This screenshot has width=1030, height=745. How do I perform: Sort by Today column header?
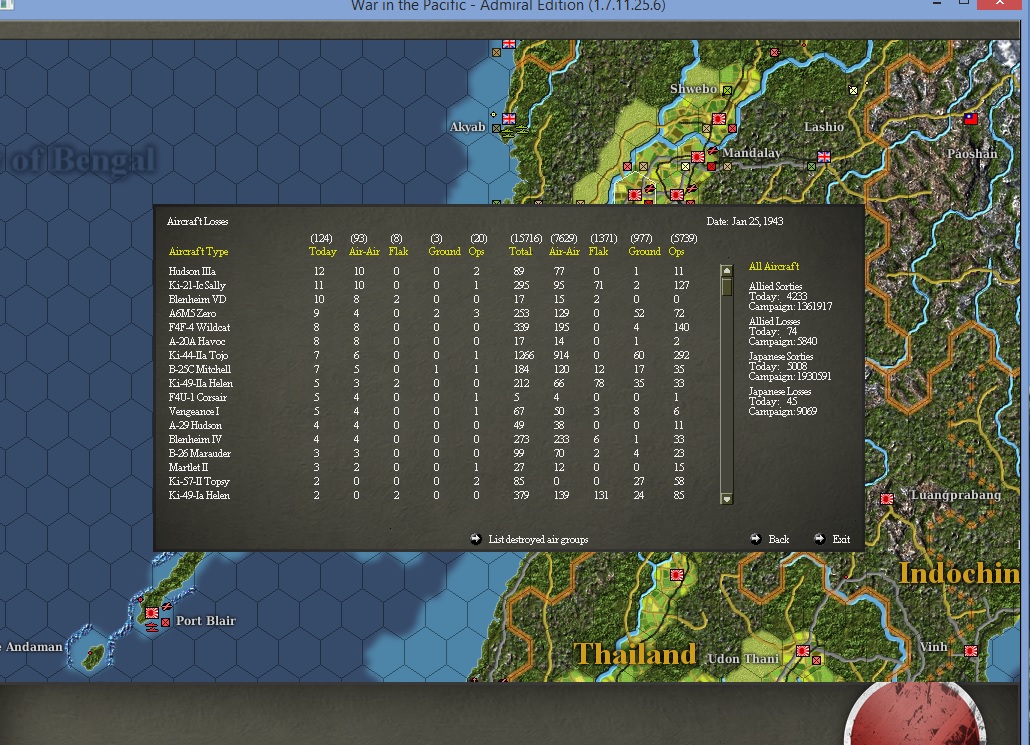pos(322,251)
